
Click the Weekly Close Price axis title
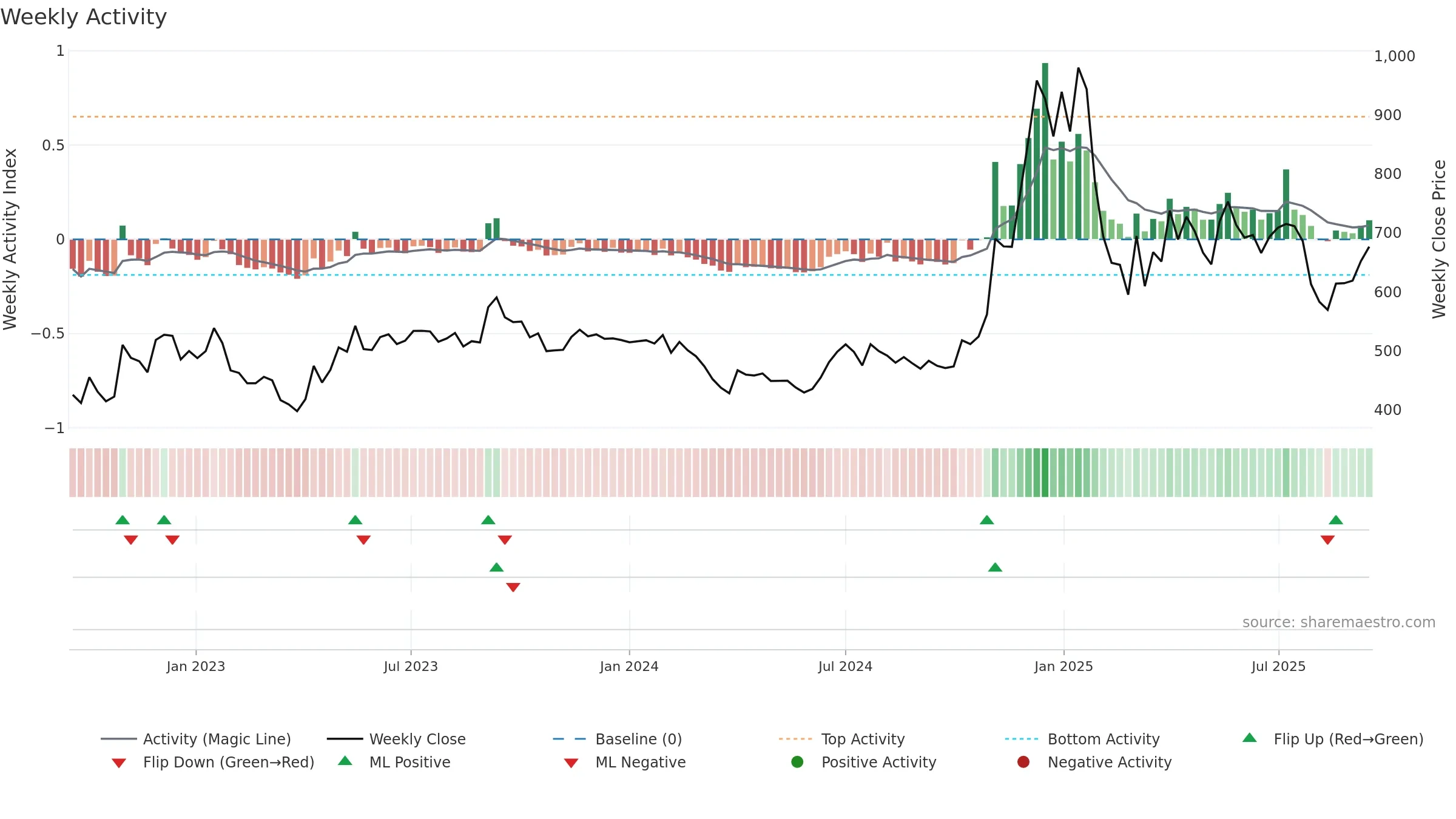pos(1439,239)
